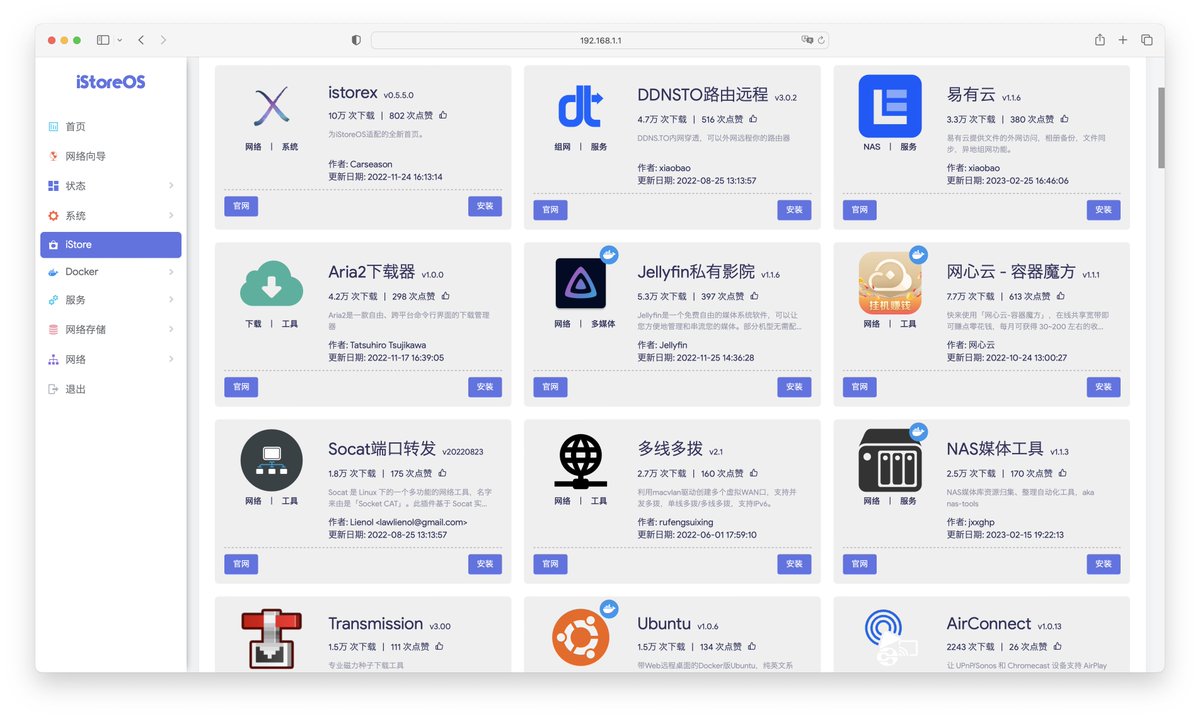
Task: Click the Socat port forwarding icon
Action: [x=271, y=460]
